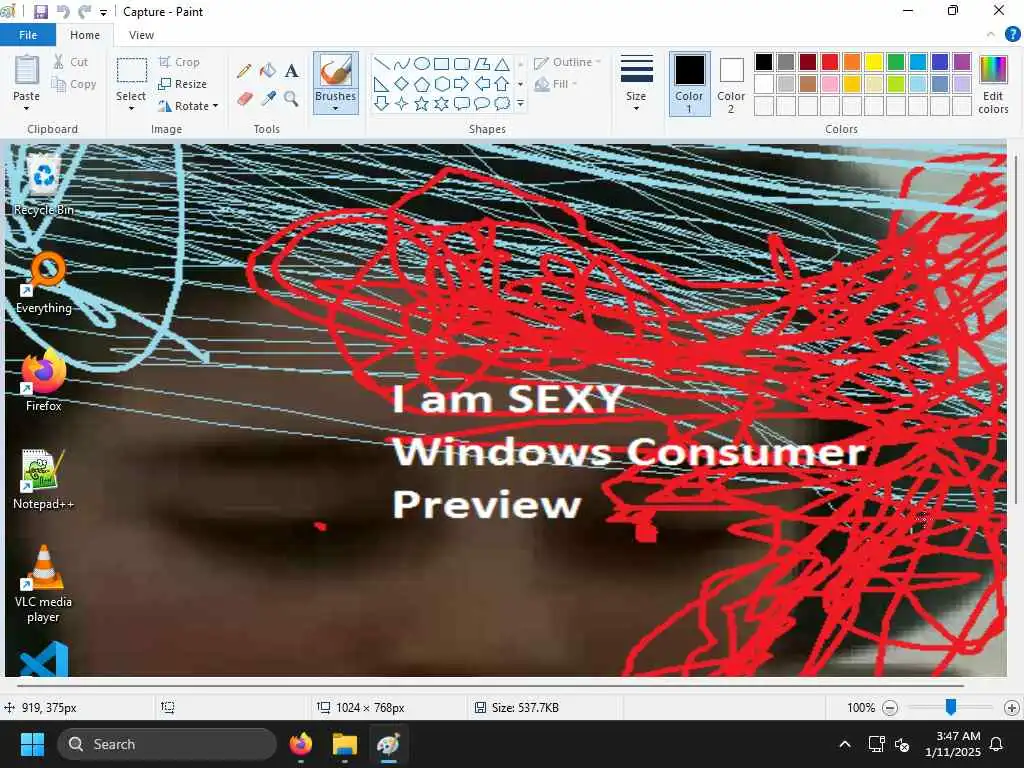This screenshot has height=768, width=1024.
Task: Choose the Diamond shape
Action: 402,84
